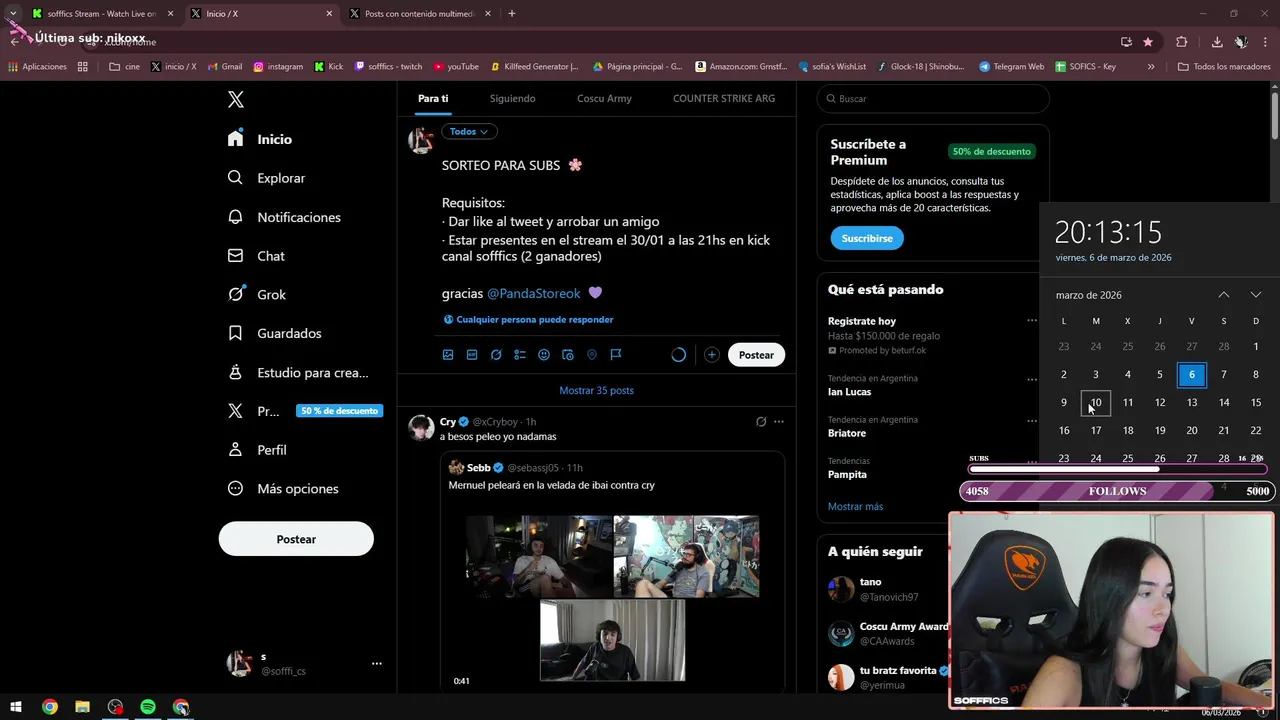1280x720 pixels.
Task: Switch to Posts con contenido multimedia tab
Action: pyautogui.click(x=422, y=14)
